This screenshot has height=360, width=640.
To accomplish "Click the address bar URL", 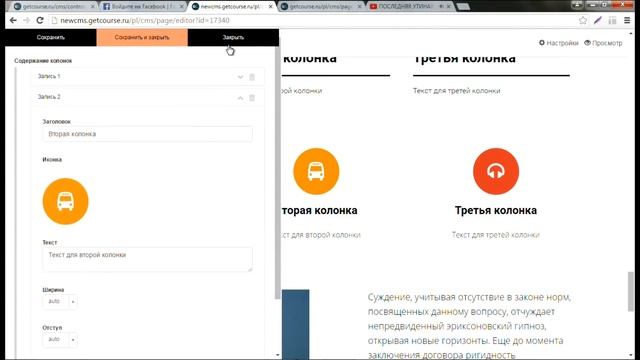I will pos(145,20).
